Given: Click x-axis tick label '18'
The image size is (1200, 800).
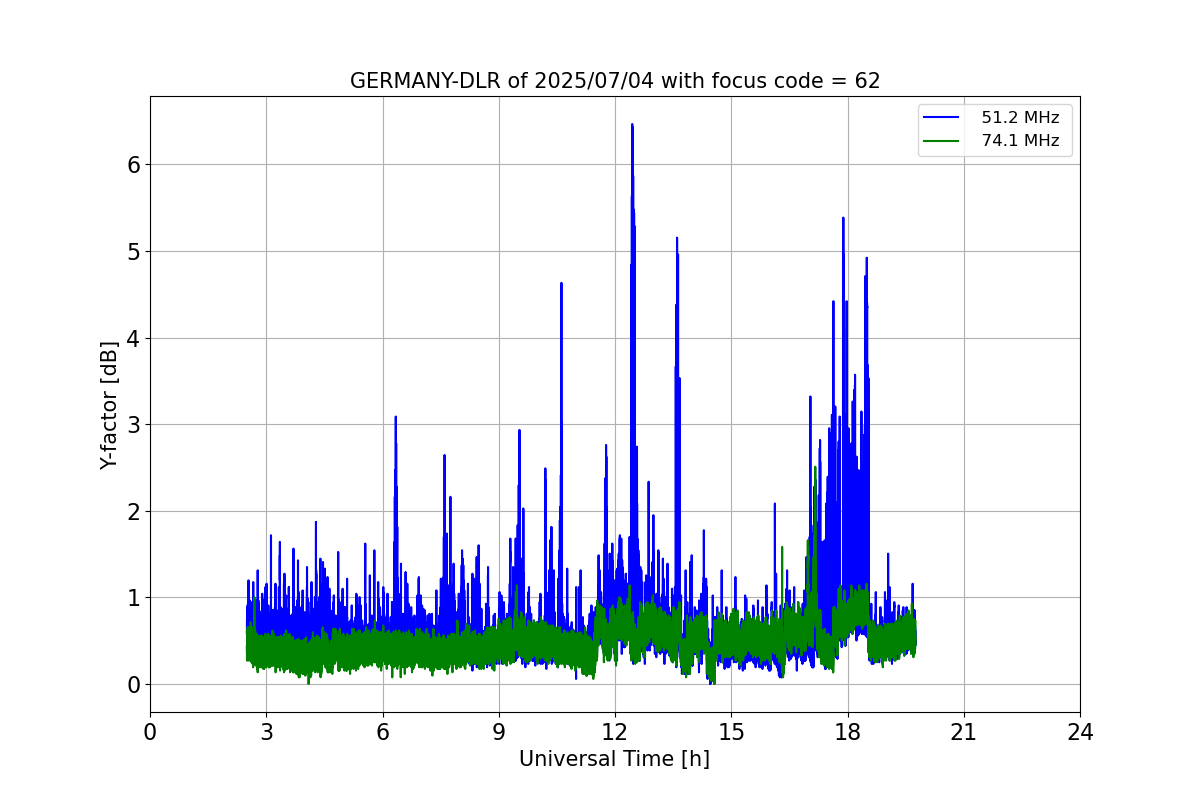Looking at the screenshot, I should pos(847,732).
